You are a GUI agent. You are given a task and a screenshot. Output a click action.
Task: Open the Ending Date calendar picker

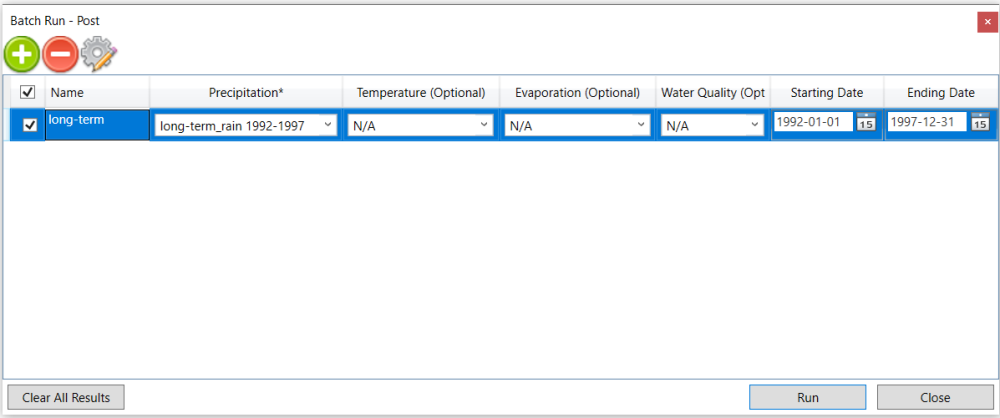click(x=980, y=121)
